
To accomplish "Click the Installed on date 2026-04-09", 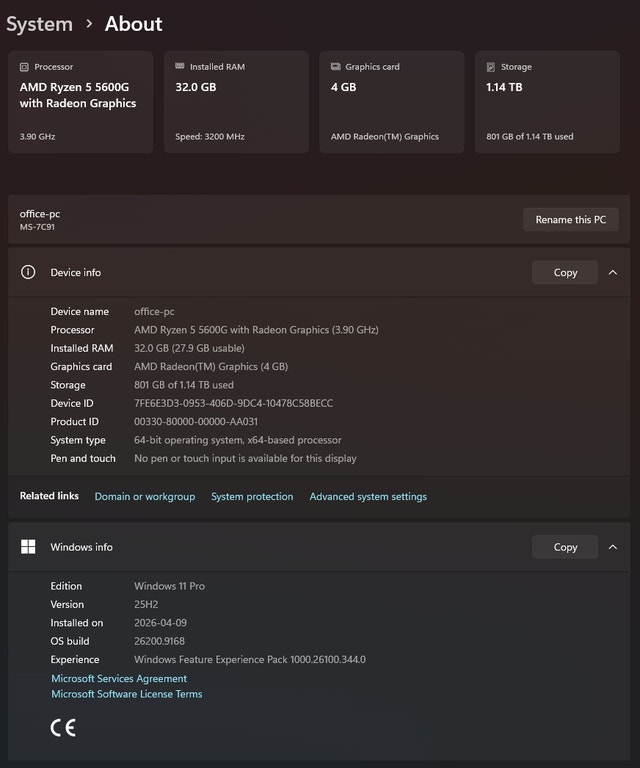I will coord(160,623).
